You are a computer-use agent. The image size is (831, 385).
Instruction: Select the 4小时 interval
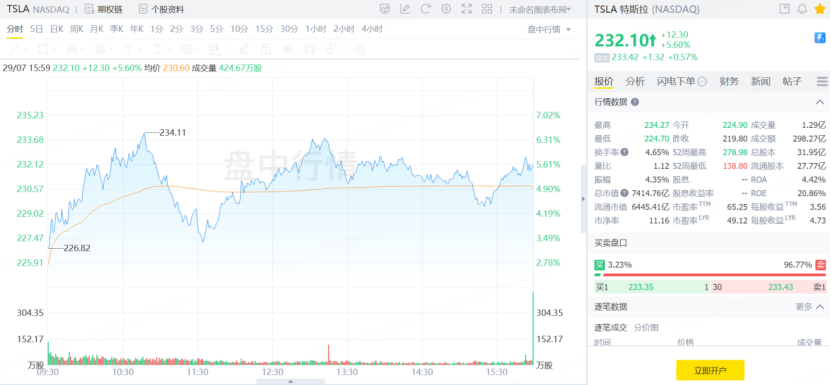(372, 29)
